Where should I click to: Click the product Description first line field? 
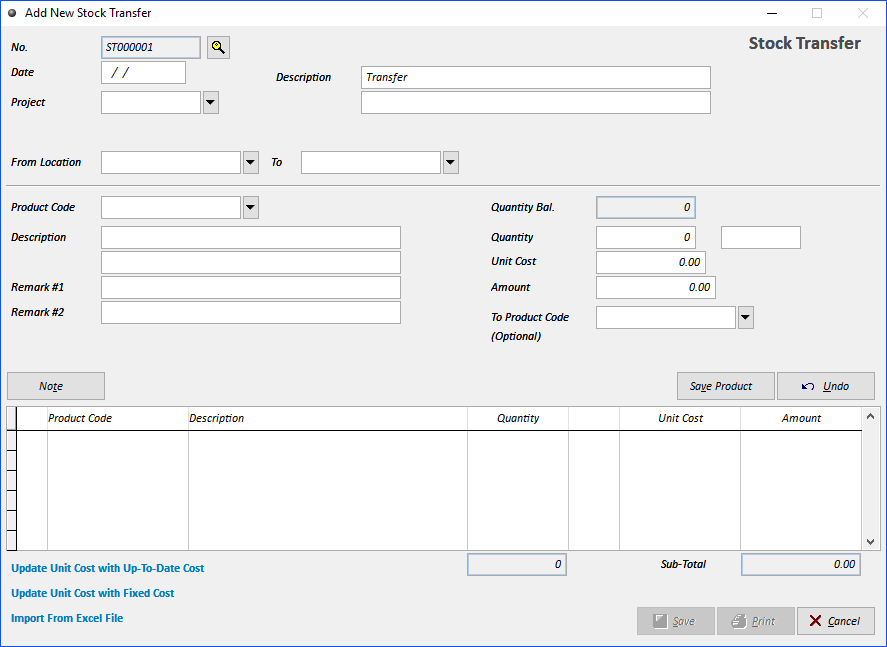tap(251, 238)
